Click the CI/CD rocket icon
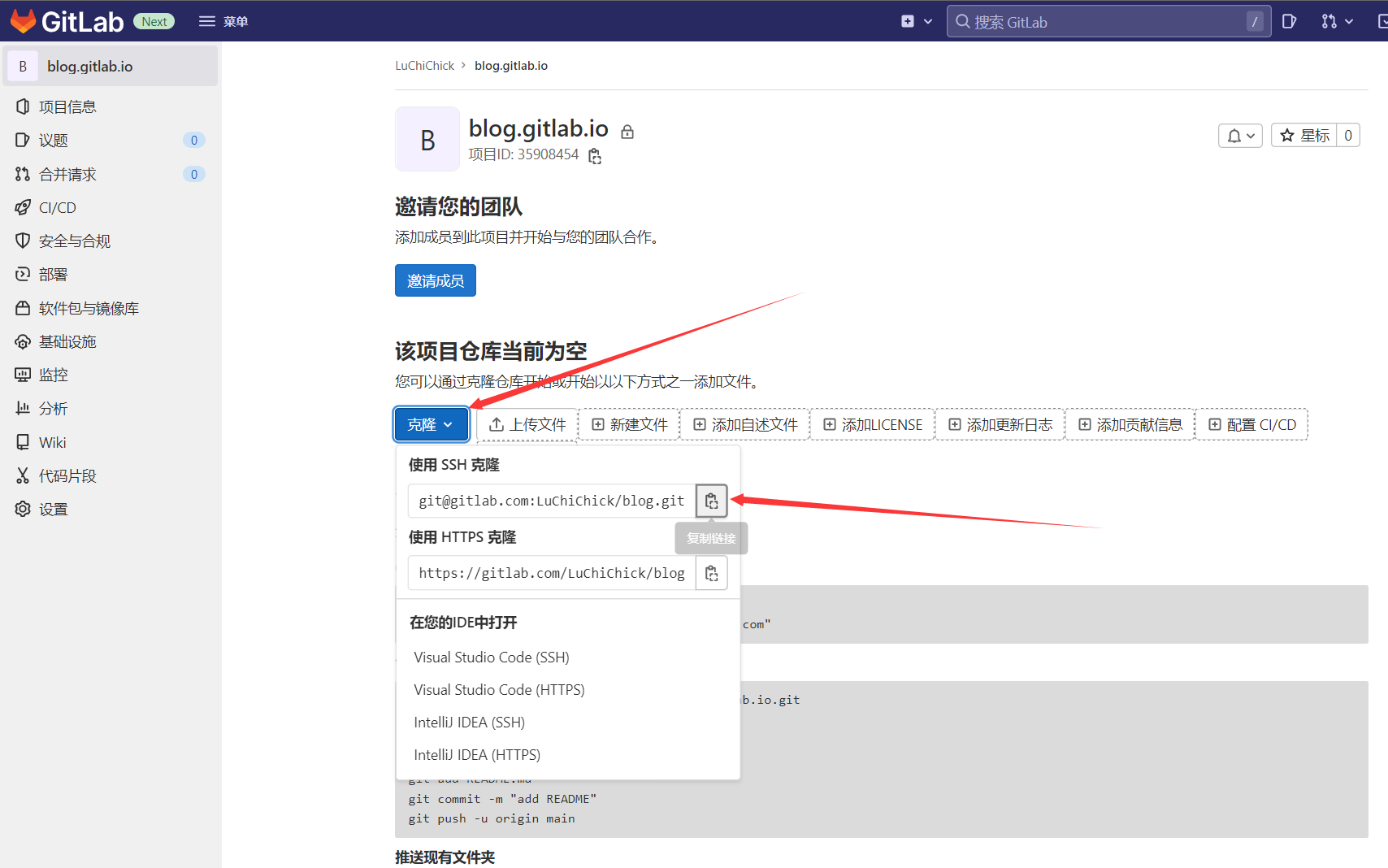Image resolution: width=1388 pixels, height=868 pixels. pos(23,207)
